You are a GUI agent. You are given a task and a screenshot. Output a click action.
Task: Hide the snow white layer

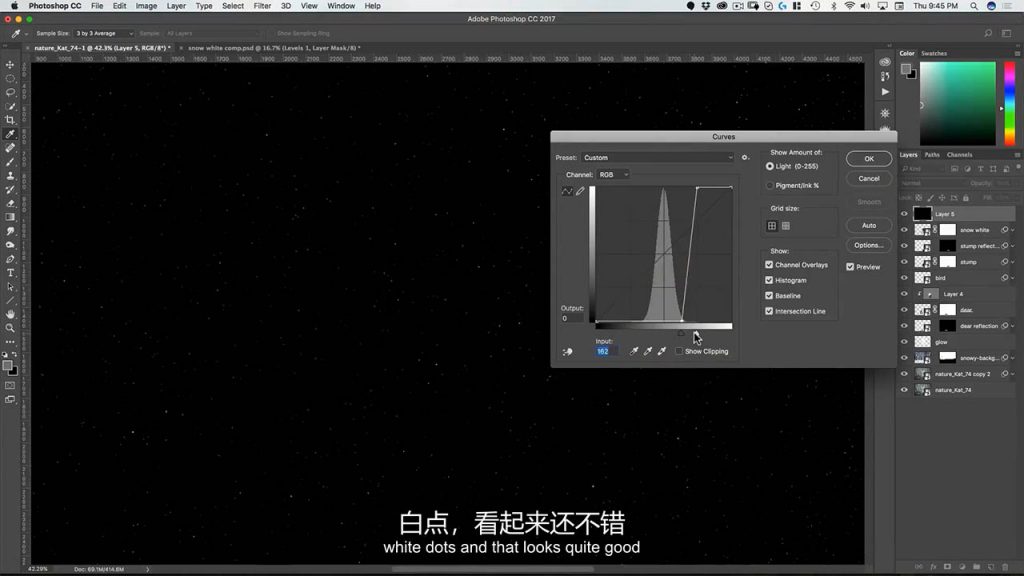point(904,230)
